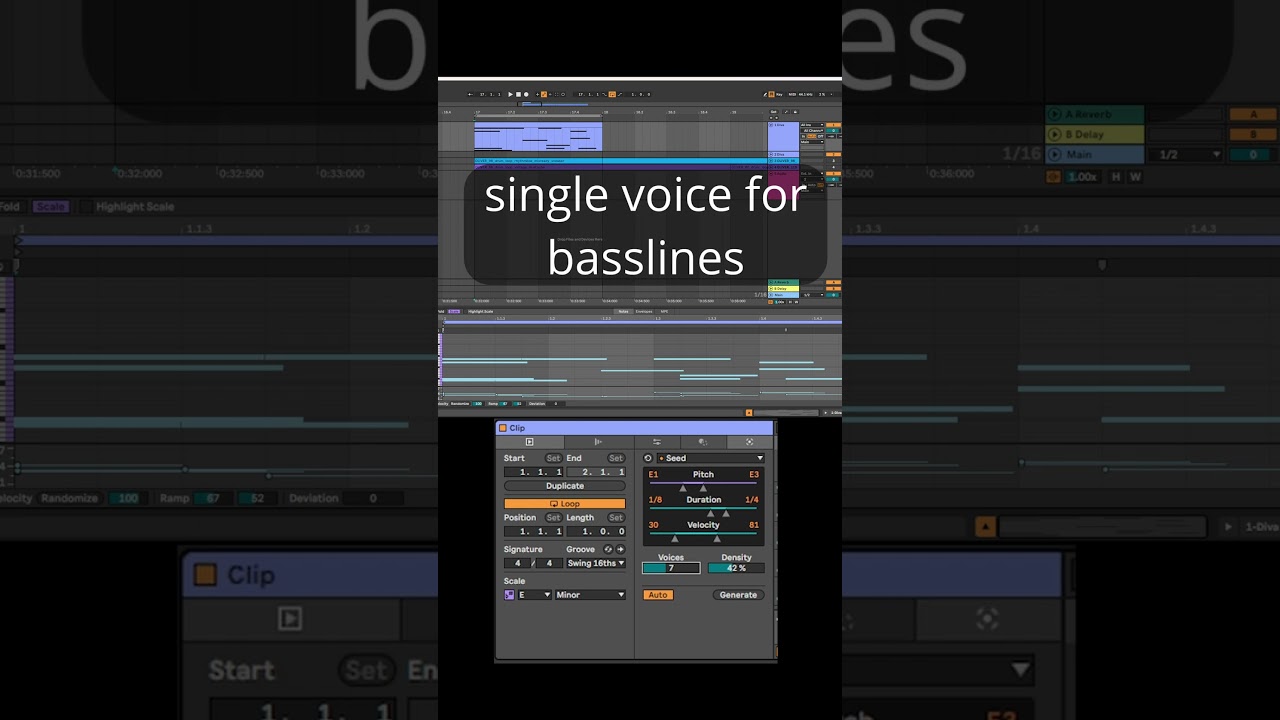Disable the orange Auto toggle

[657, 595]
